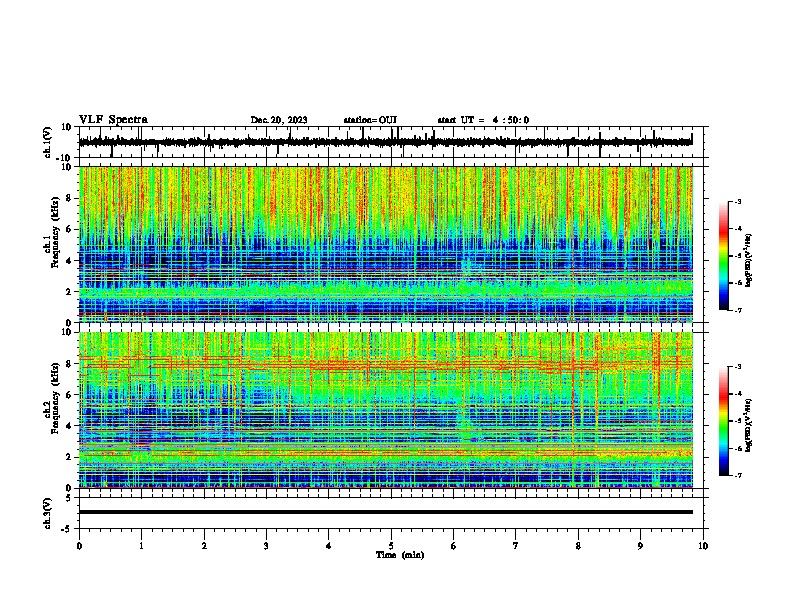Click the 'start UT = 4:50:0' text

[x=483, y=120]
